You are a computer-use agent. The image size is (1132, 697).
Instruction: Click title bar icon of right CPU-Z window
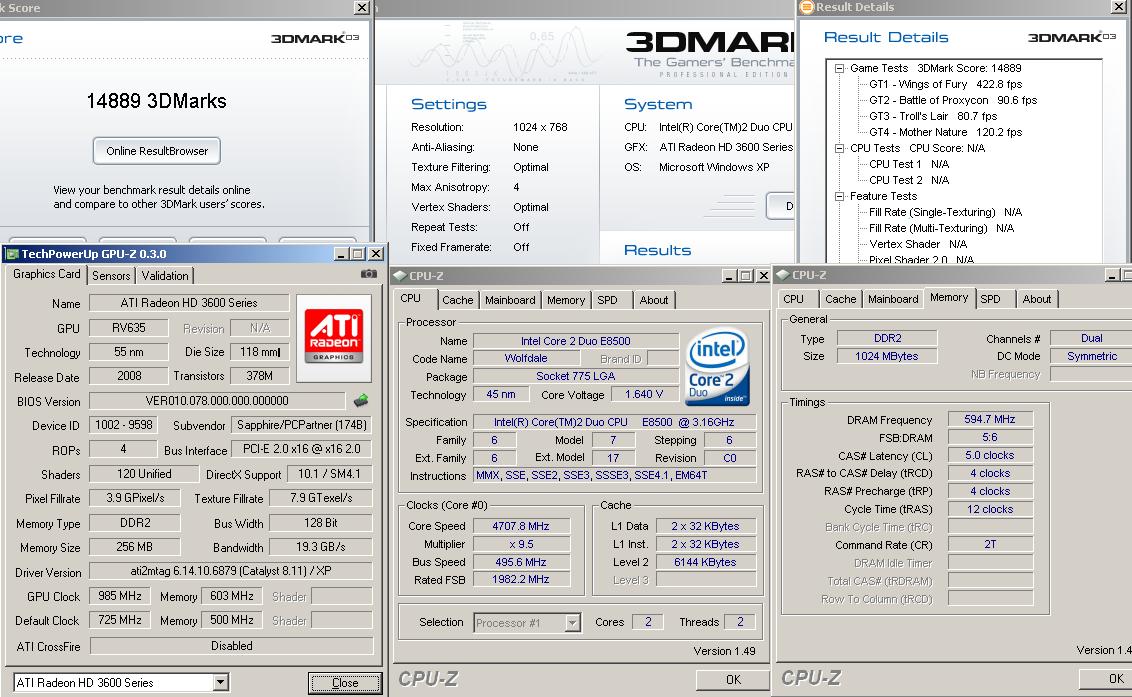(783, 274)
